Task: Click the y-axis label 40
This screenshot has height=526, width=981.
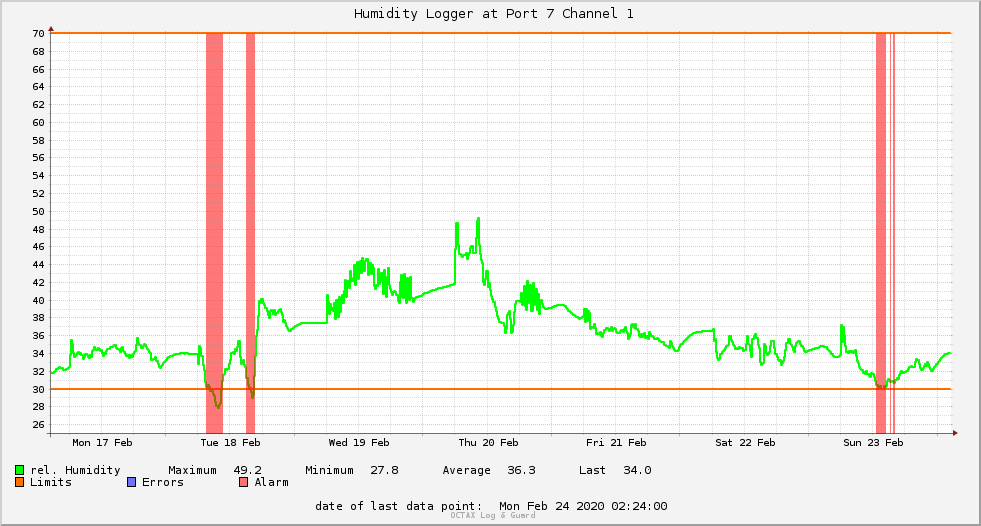Action: click(39, 300)
